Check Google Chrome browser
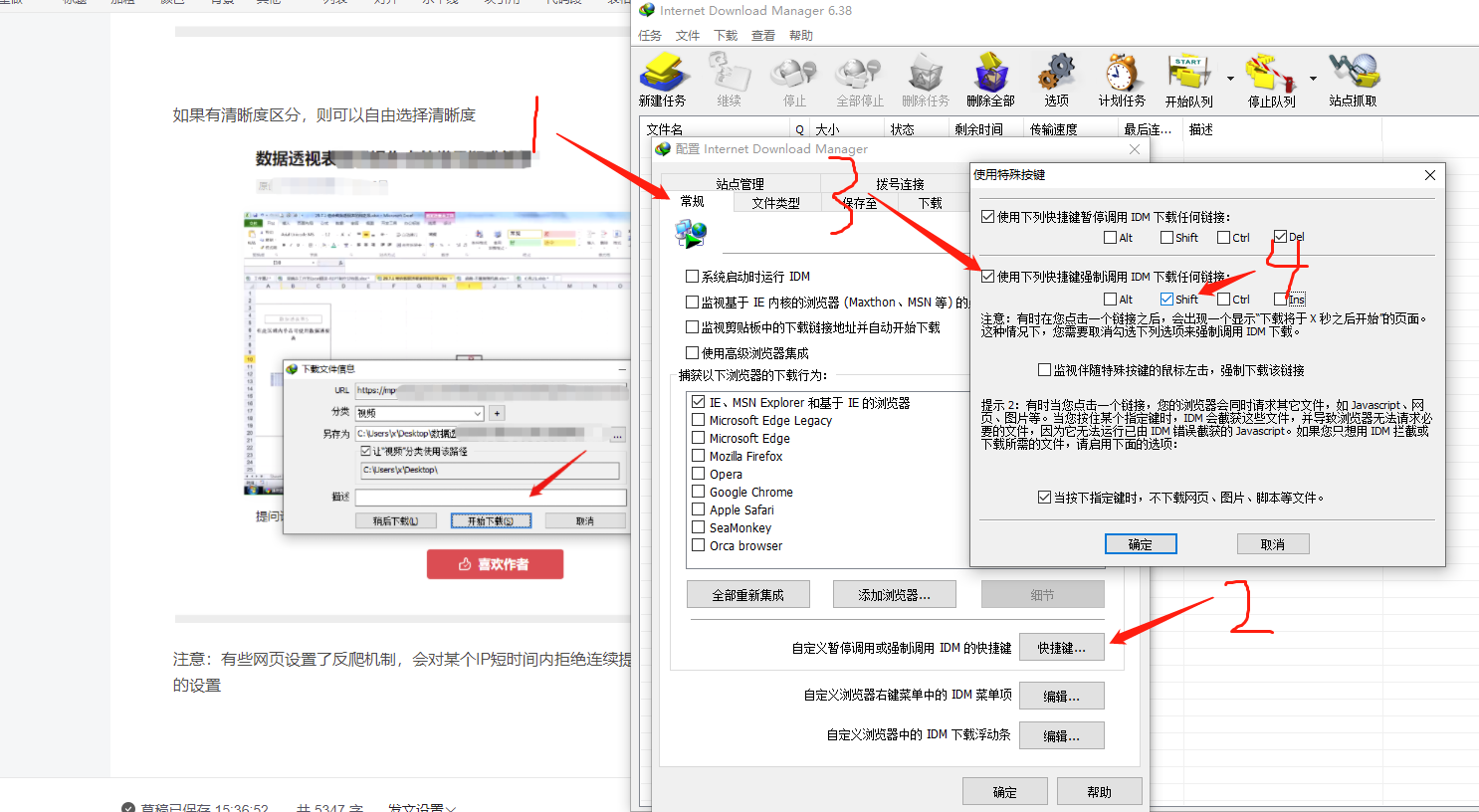1479x812 pixels. [699, 493]
